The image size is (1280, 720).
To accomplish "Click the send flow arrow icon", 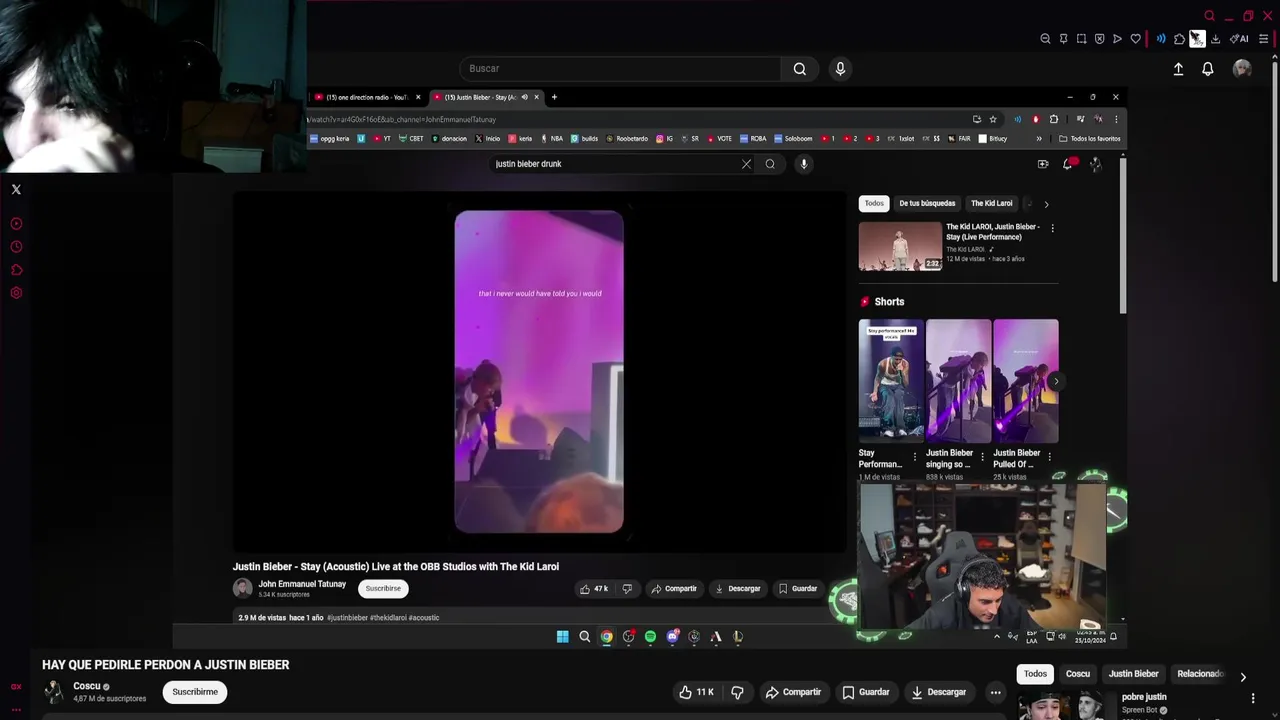I will tap(1117, 39).
